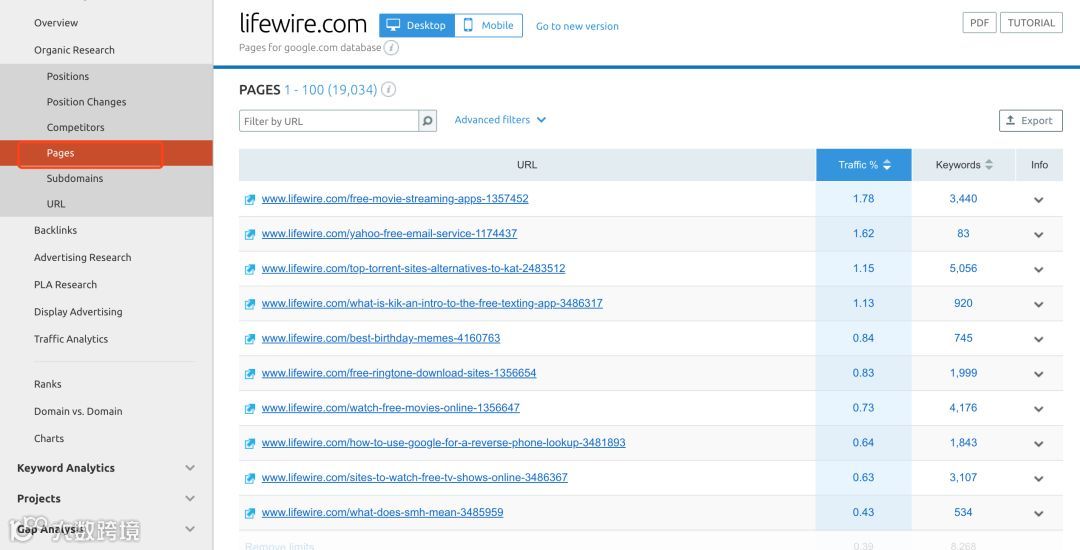
Task: Open external link icon for top-torrent-sites row
Action: [x=250, y=269]
